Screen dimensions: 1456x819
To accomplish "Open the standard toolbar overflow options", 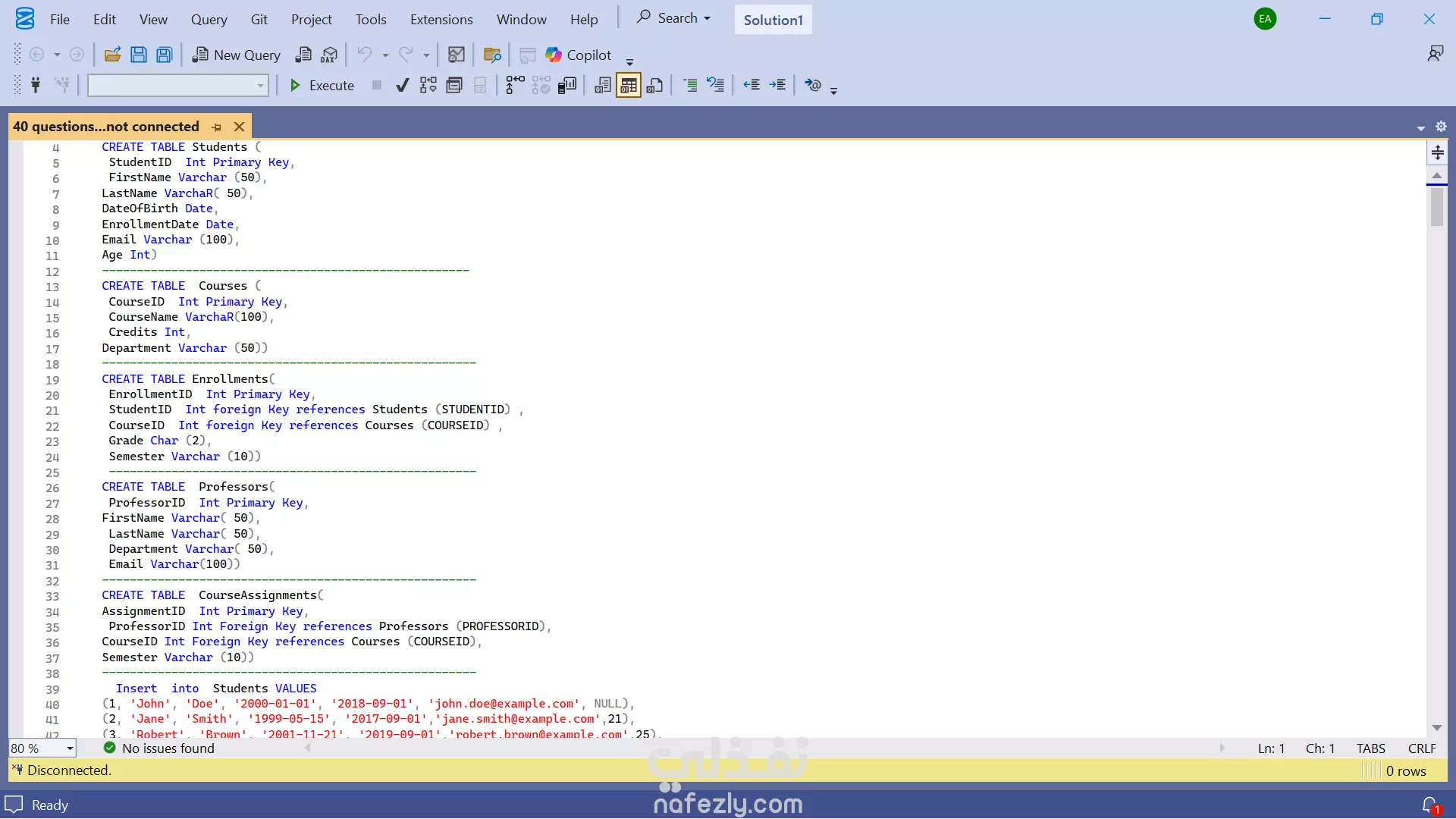I will click(629, 61).
